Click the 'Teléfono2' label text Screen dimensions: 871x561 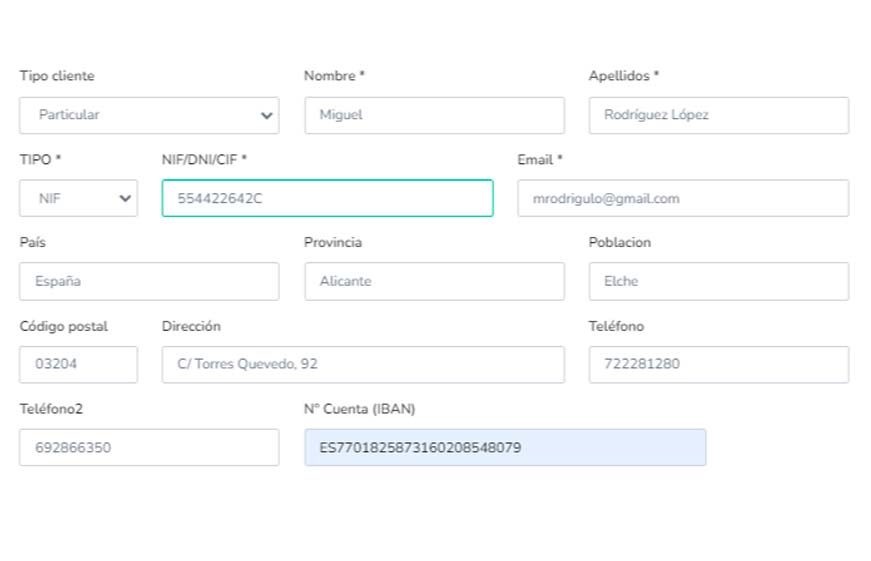(x=51, y=409)
